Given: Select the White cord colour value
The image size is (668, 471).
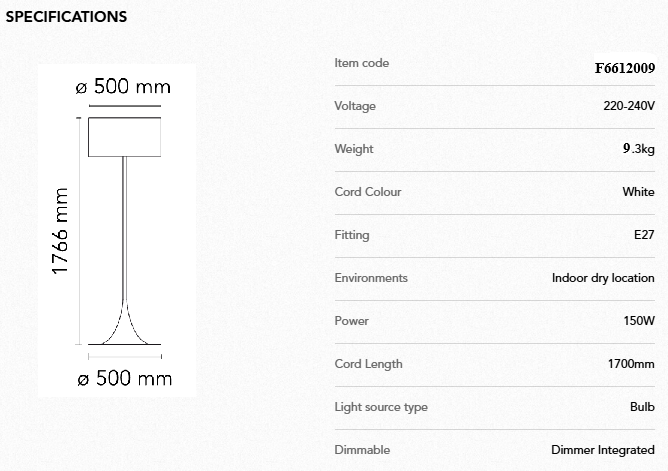Looking at the screenshot, I should point(638,192).
